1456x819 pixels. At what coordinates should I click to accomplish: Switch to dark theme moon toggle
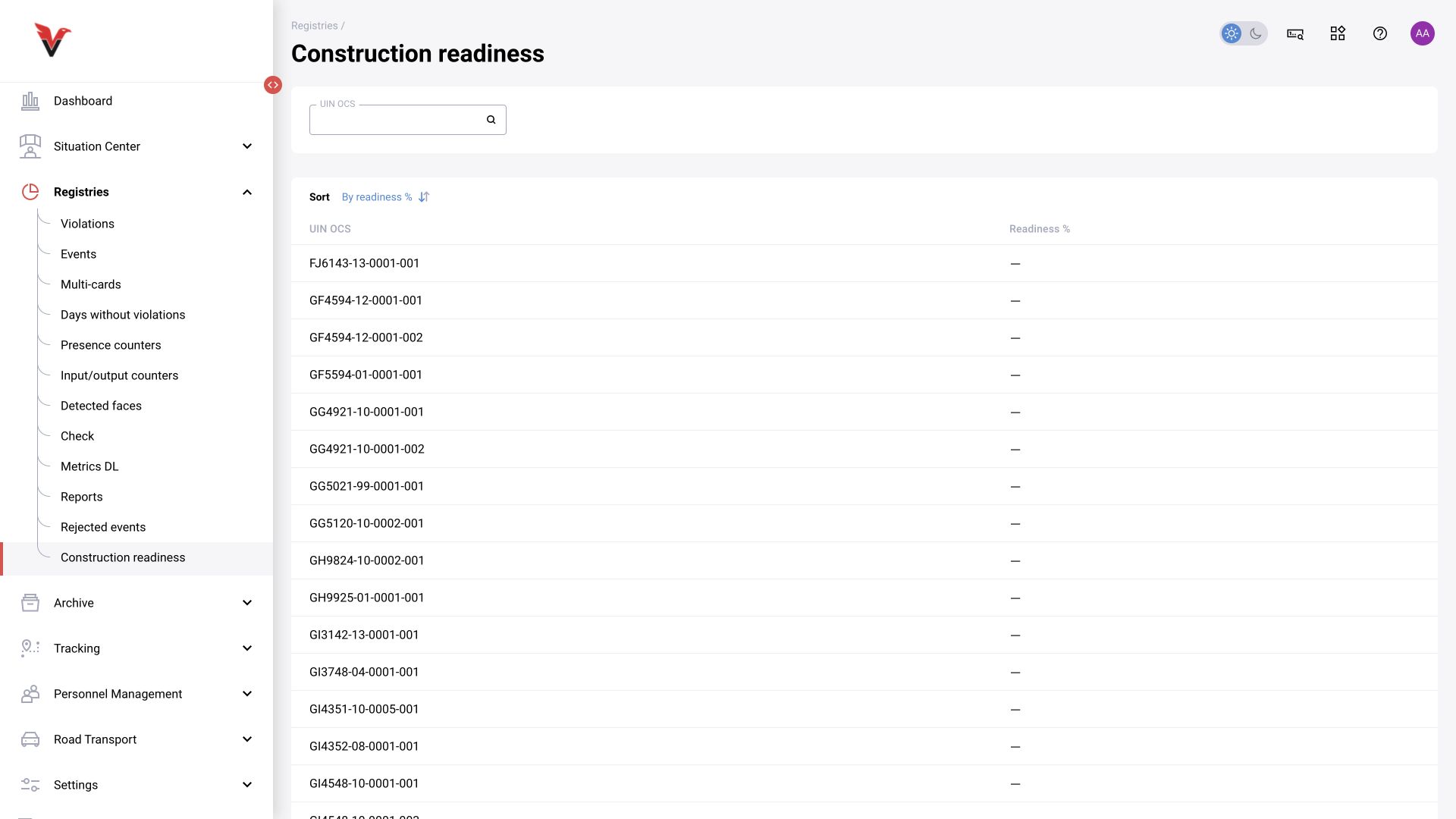click(x=1256, y=33)
